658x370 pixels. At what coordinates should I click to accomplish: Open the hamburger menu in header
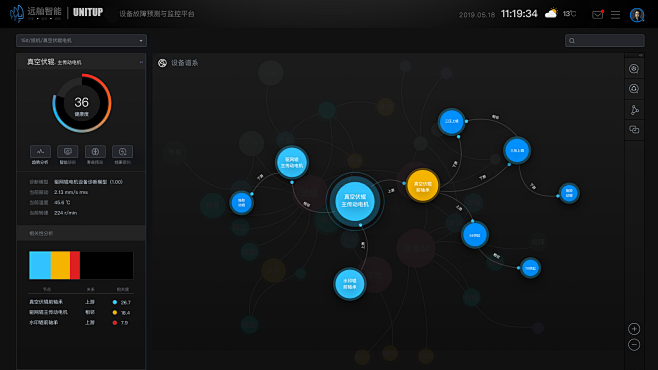click(x=615, y=15)
